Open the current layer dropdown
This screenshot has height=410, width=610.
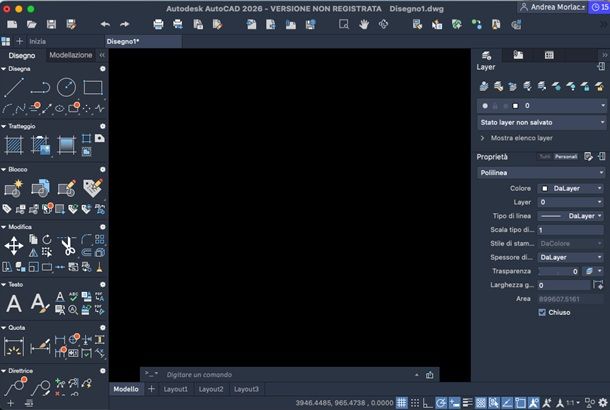click(x=542, y=105)
